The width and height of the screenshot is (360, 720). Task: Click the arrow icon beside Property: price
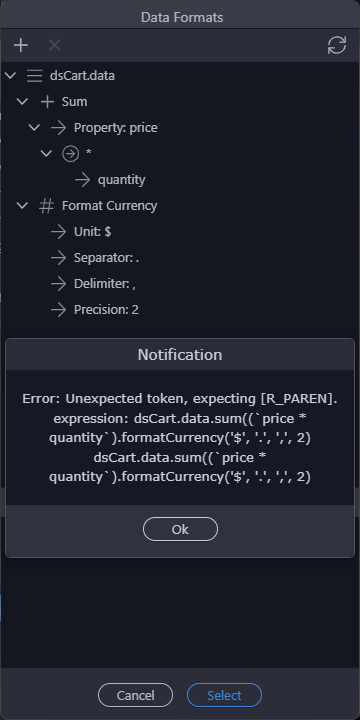click(x=58, y=128)
